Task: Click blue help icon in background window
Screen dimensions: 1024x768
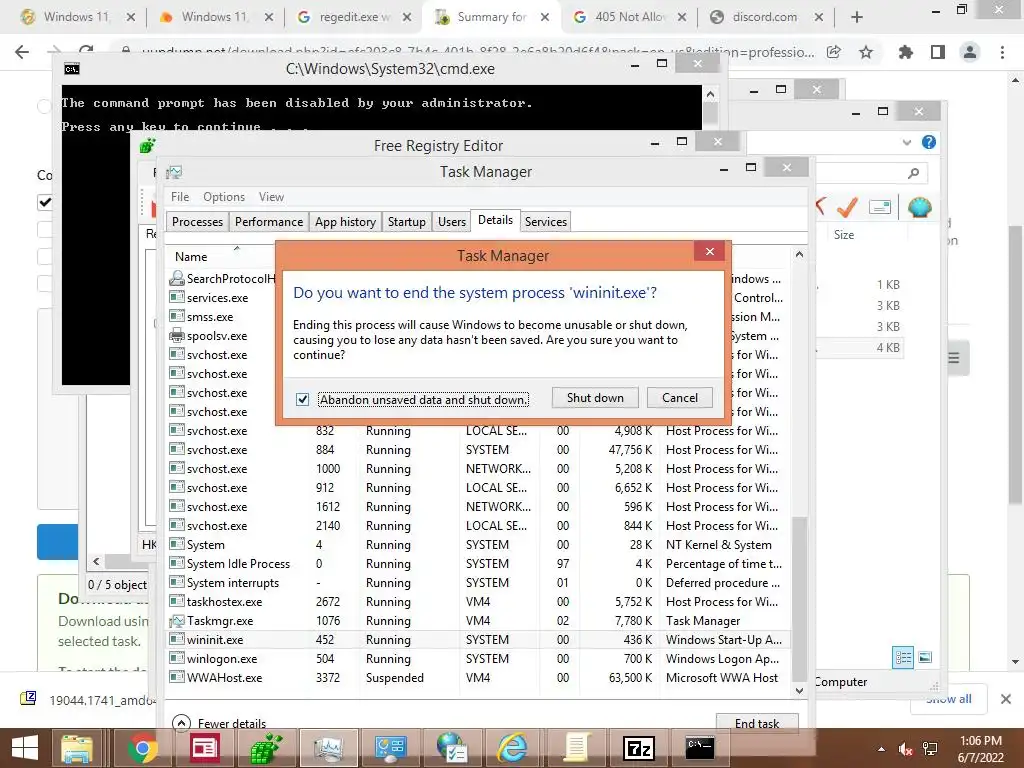Action: click(x=929, y=142)
